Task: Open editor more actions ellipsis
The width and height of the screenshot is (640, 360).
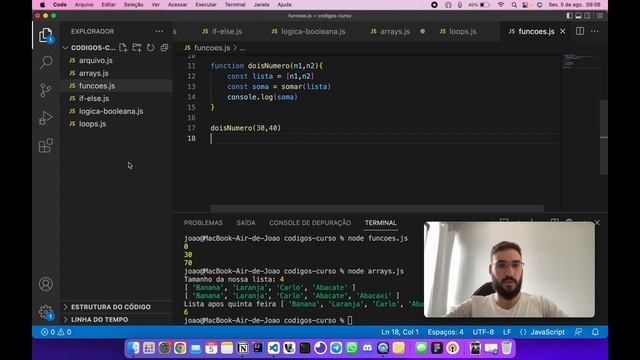Action: [x=595, y=31]
